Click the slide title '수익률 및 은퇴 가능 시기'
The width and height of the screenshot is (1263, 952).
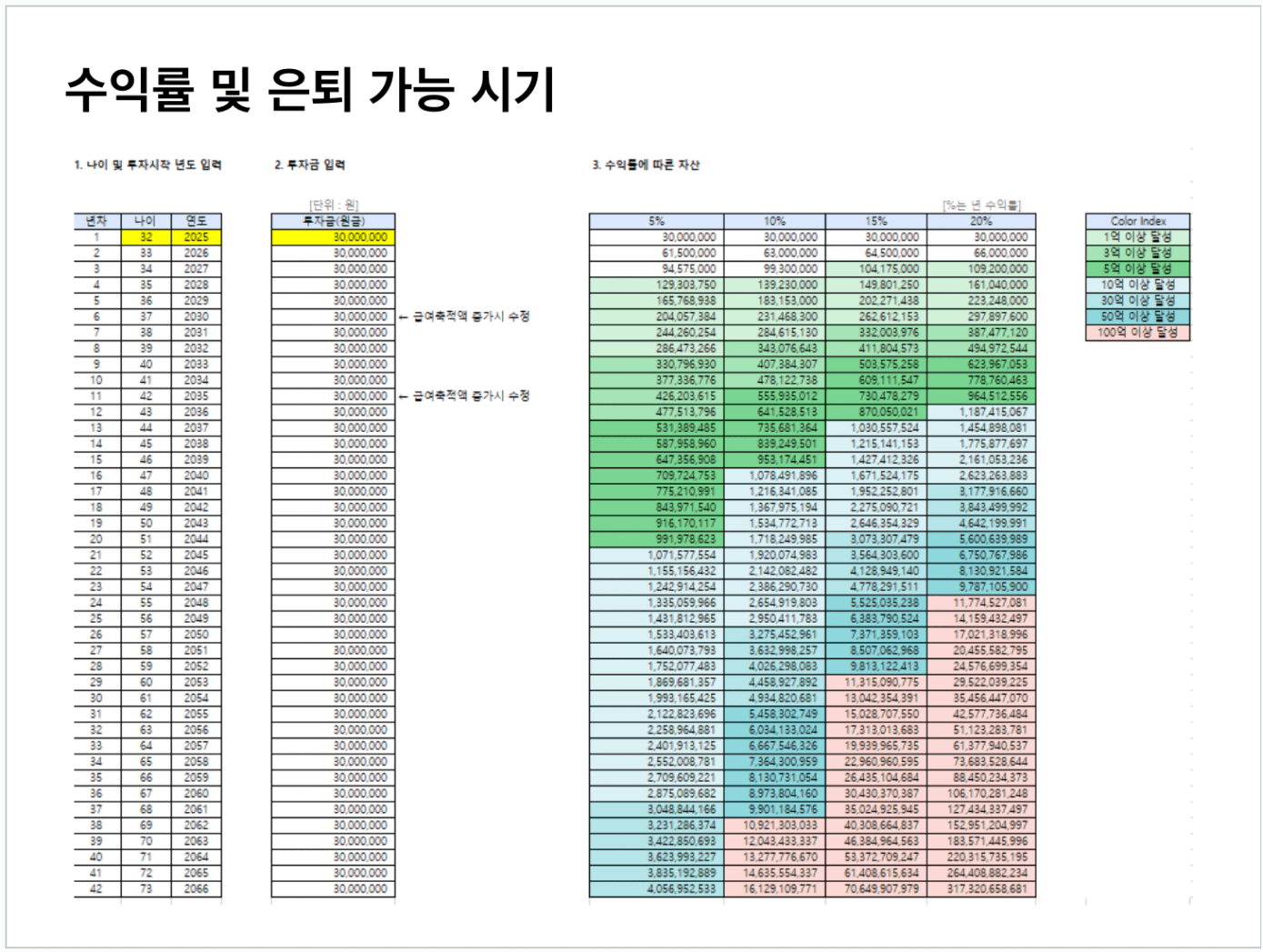tap(310, 90)
